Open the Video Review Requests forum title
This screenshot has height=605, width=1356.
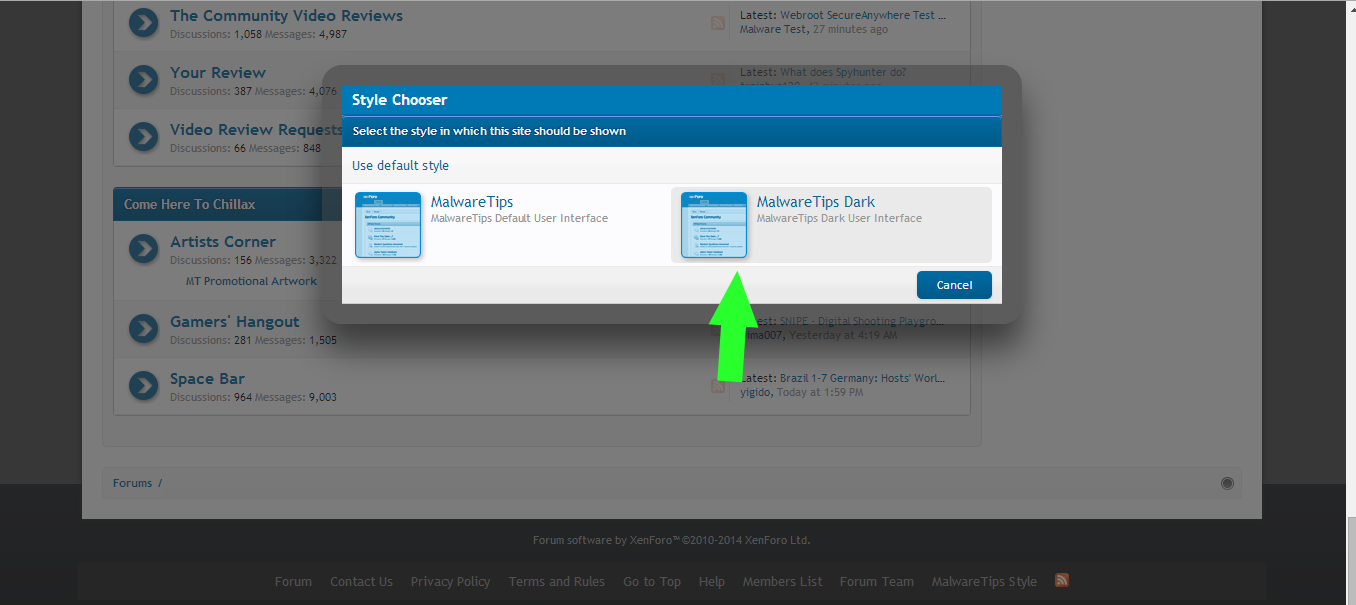tap(256, 130)
